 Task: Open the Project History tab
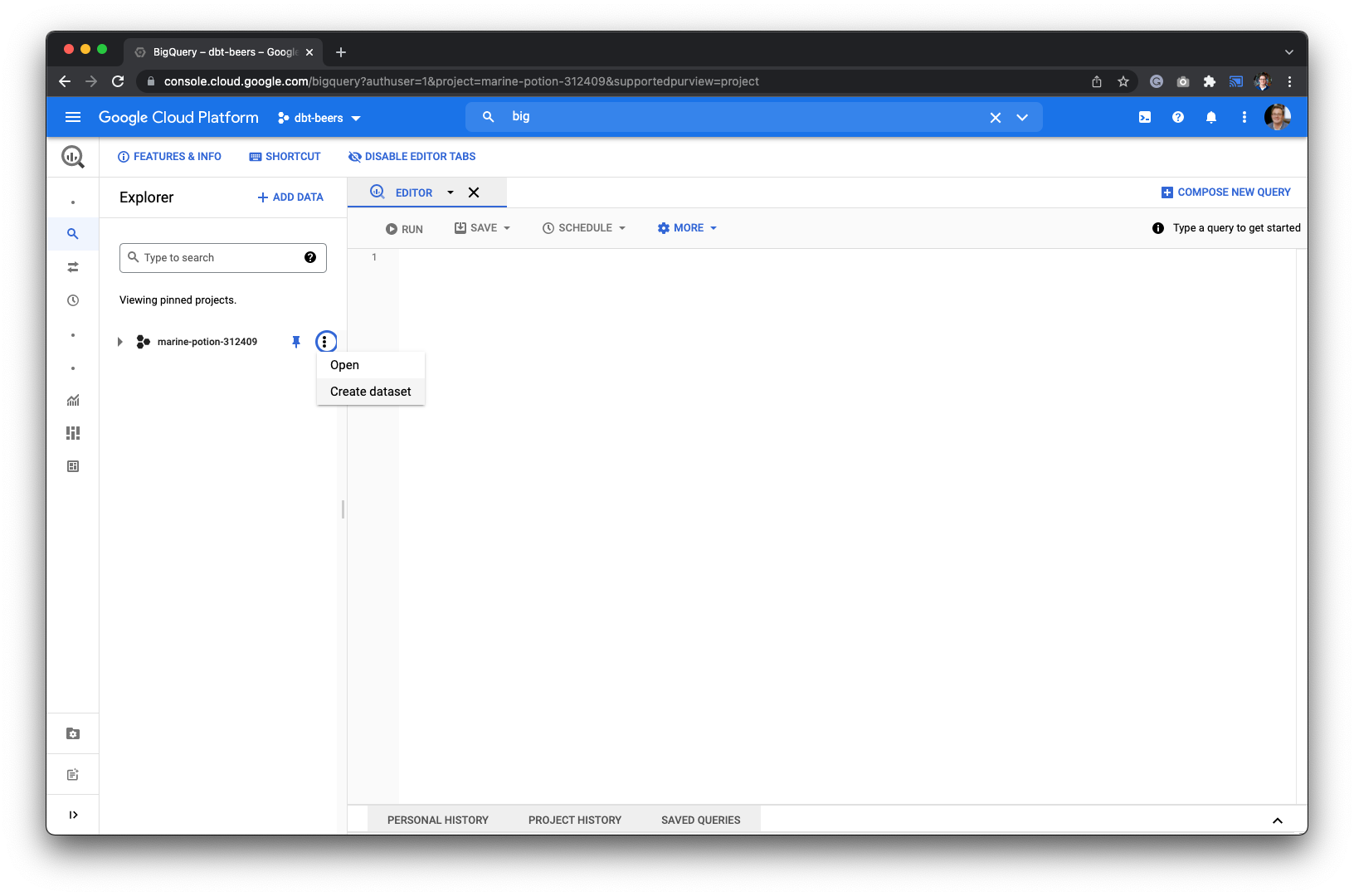(x=575, y=820)
